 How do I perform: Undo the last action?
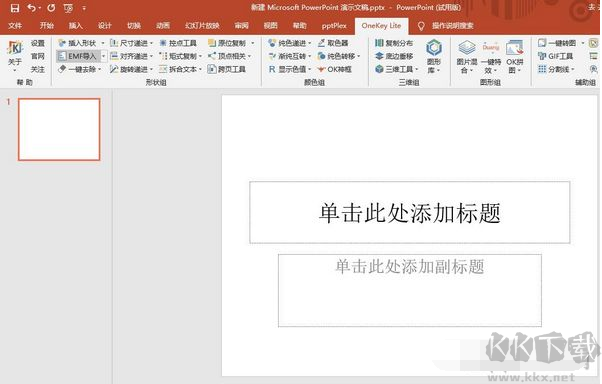[32, 8]
